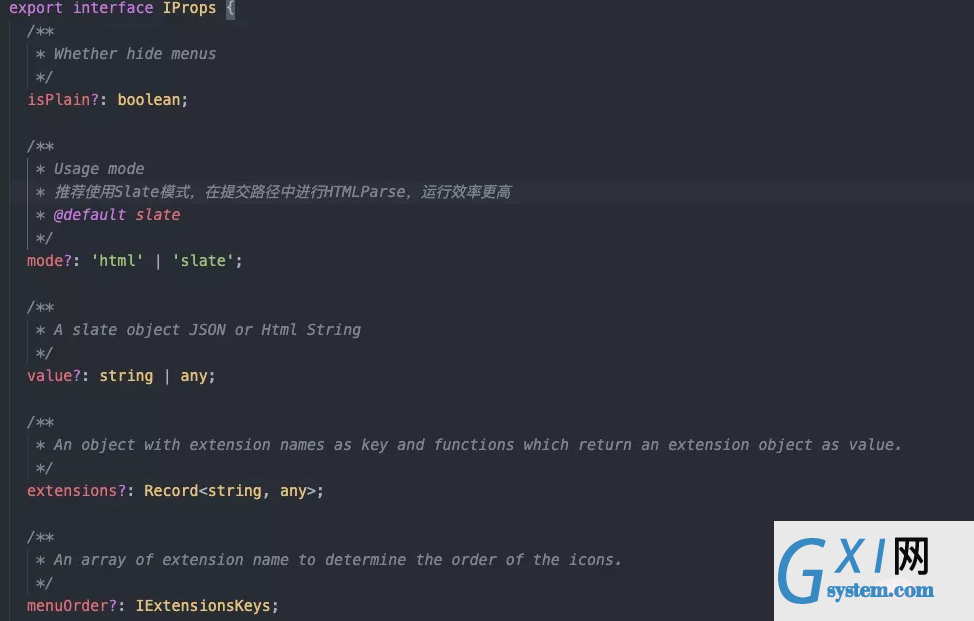Click the 'any' type on the value line
The height and width of the screenshot is (621, 974).
(x=194, y=376)
